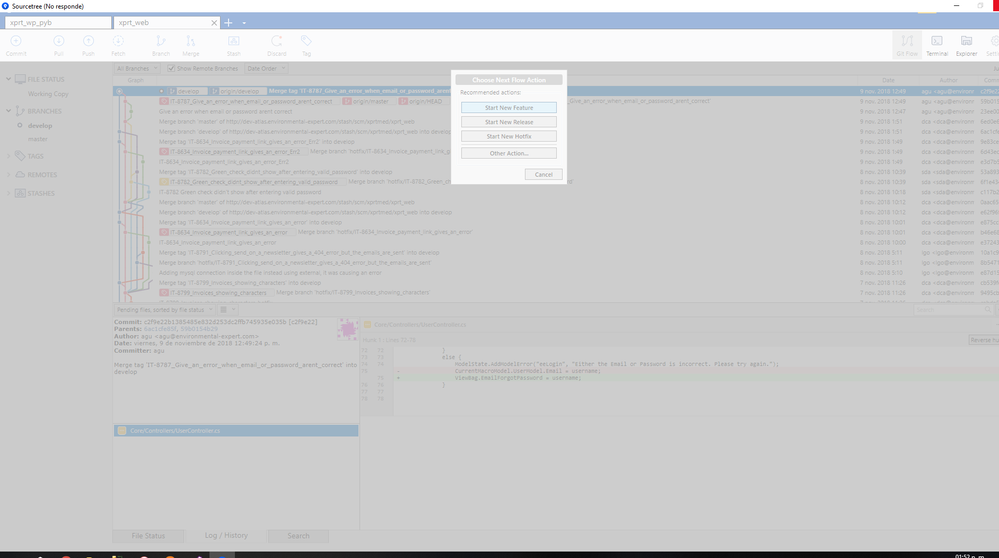The image size is (999, 558).
Task: Open the file list view mode dropdown
Action: tap(227, 310)
